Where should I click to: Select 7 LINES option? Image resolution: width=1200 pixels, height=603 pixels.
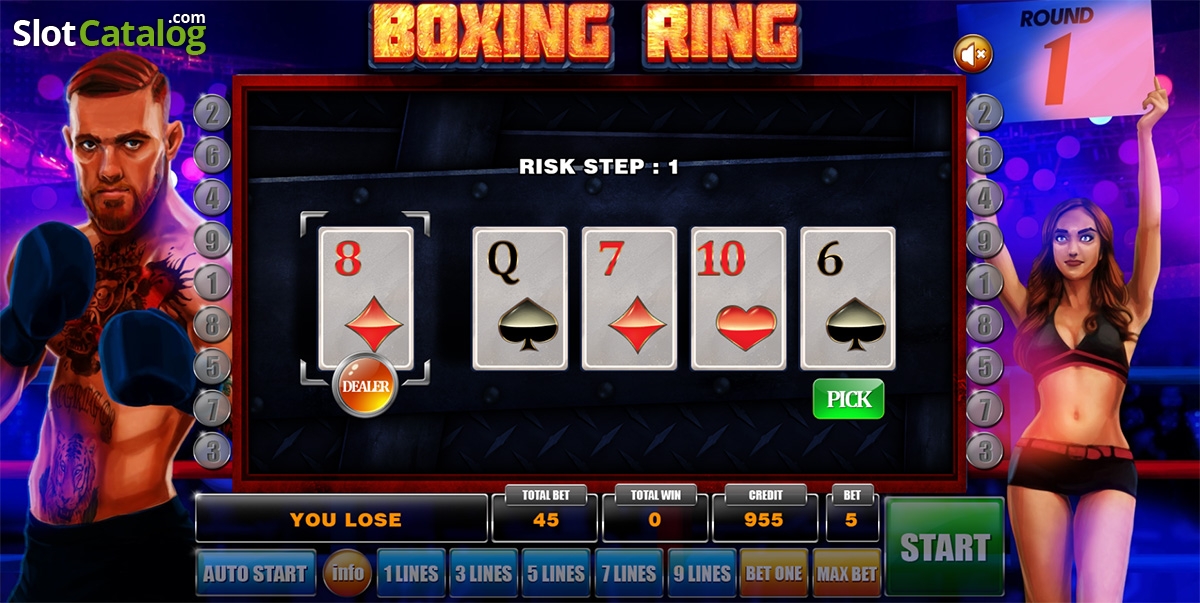[629, 573]
